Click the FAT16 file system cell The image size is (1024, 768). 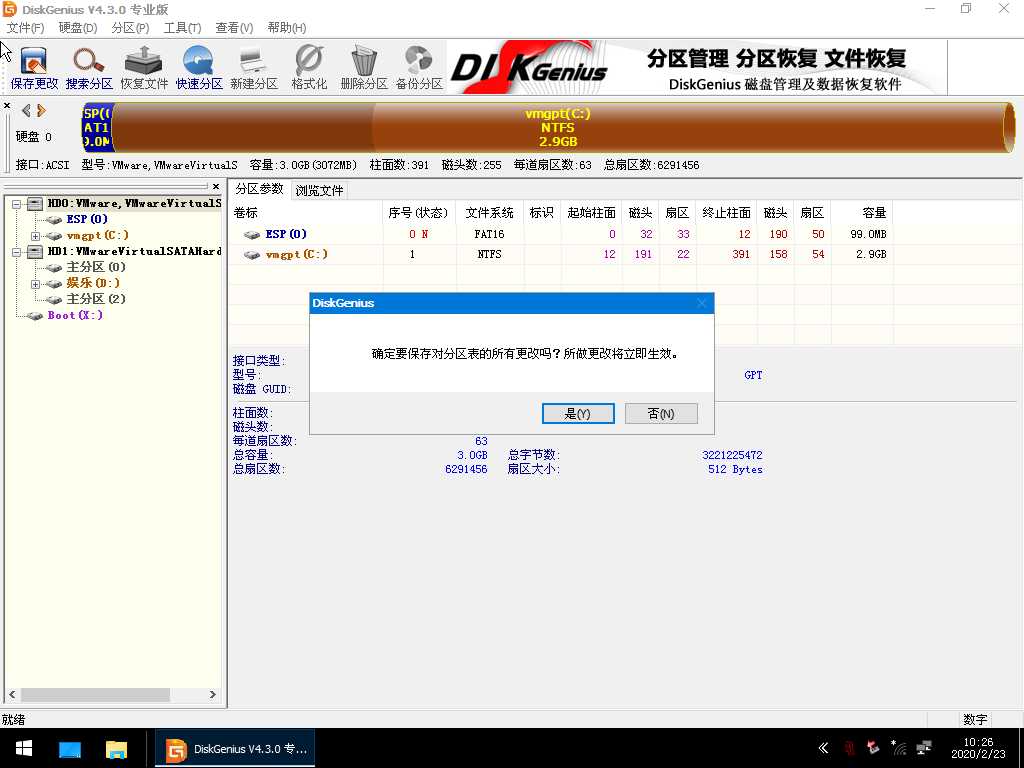click(x=489, y=234)
